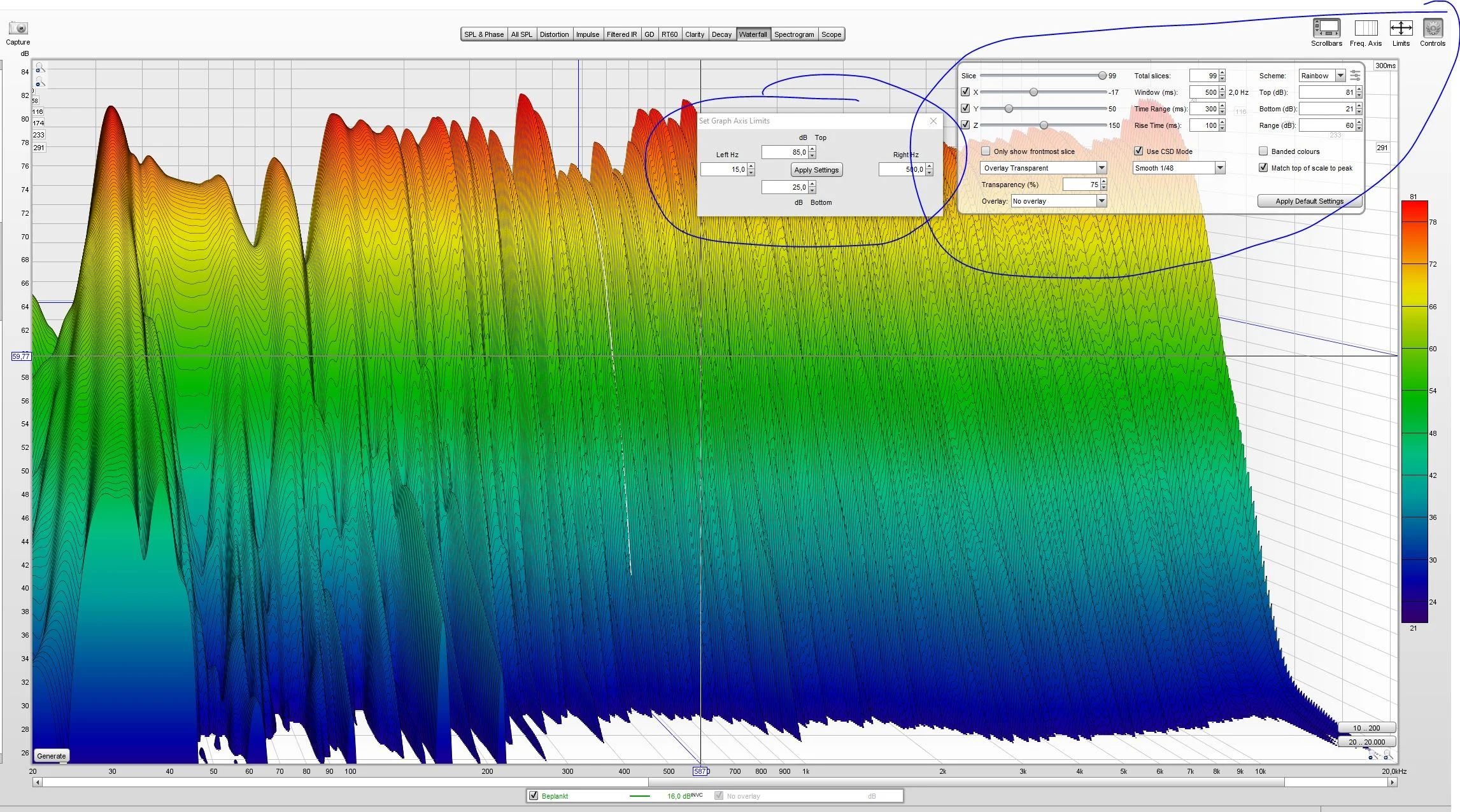Image resolution: width=1460 pixels, height=812 pixels.
Task: Open the No overlay dropdown
Action: 1058,201
